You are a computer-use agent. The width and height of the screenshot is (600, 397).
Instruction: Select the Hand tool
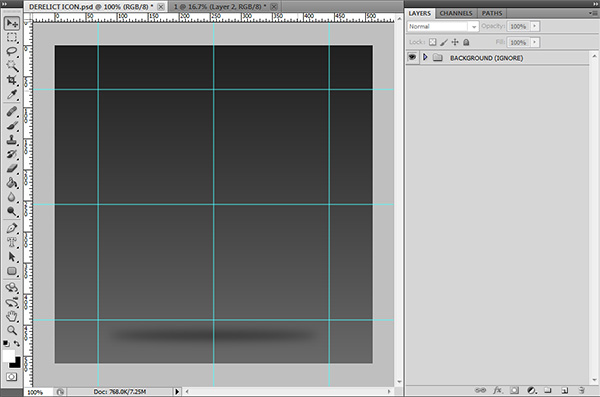(12, 317)
